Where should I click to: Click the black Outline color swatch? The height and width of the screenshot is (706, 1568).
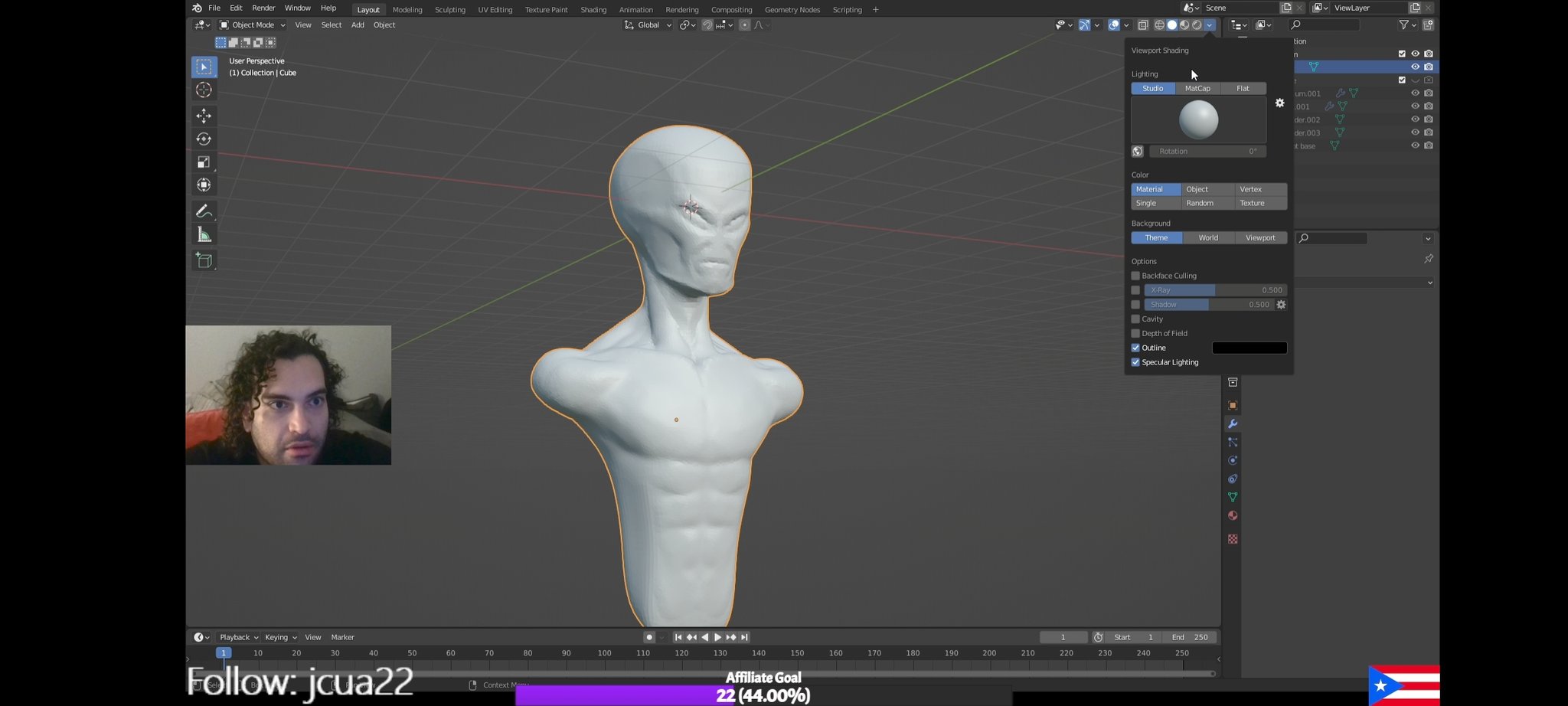pyautogui.click(x=1249, y=348)
